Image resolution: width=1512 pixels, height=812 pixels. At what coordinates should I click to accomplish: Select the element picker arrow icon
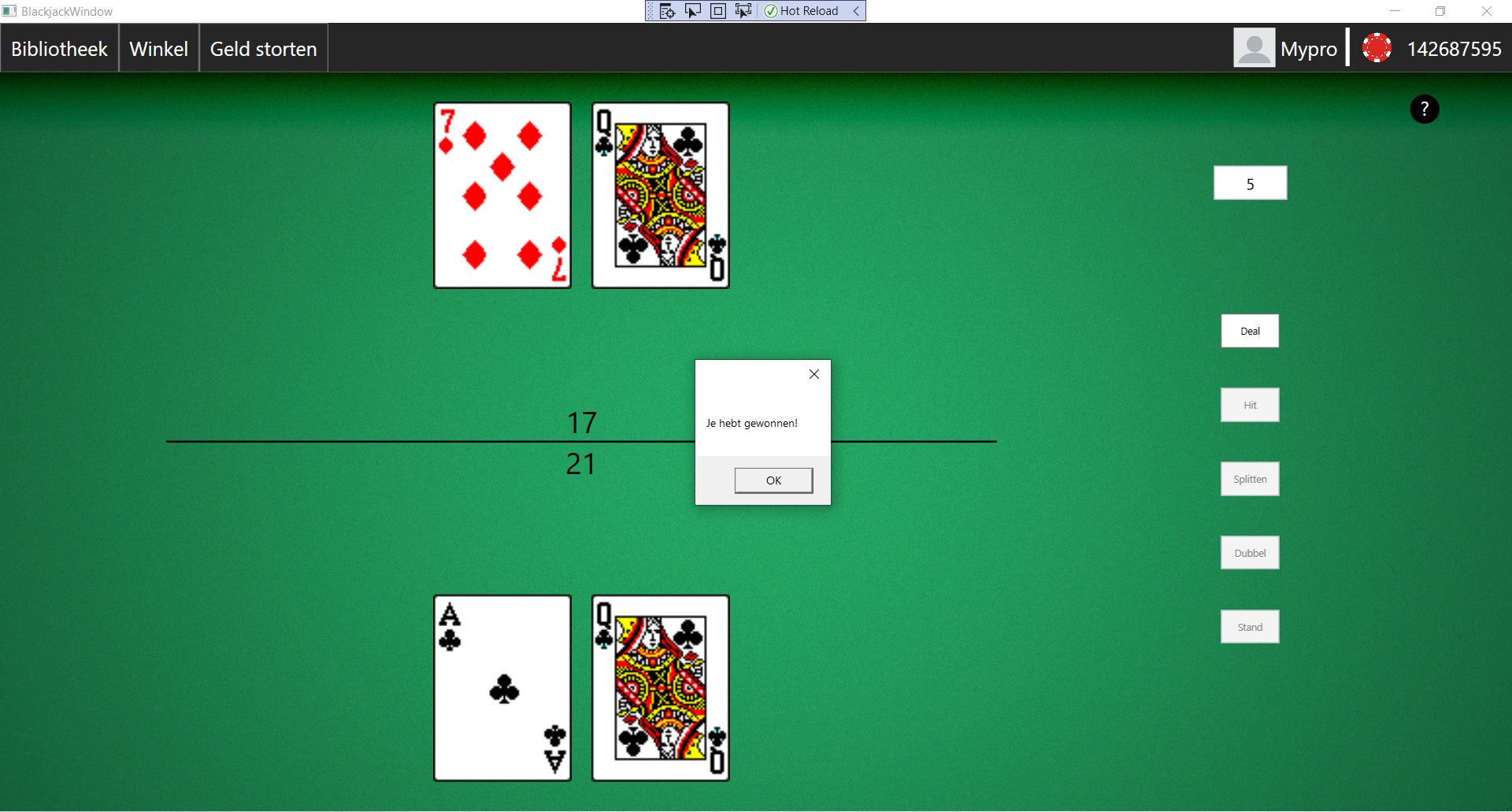pos(692,10)
